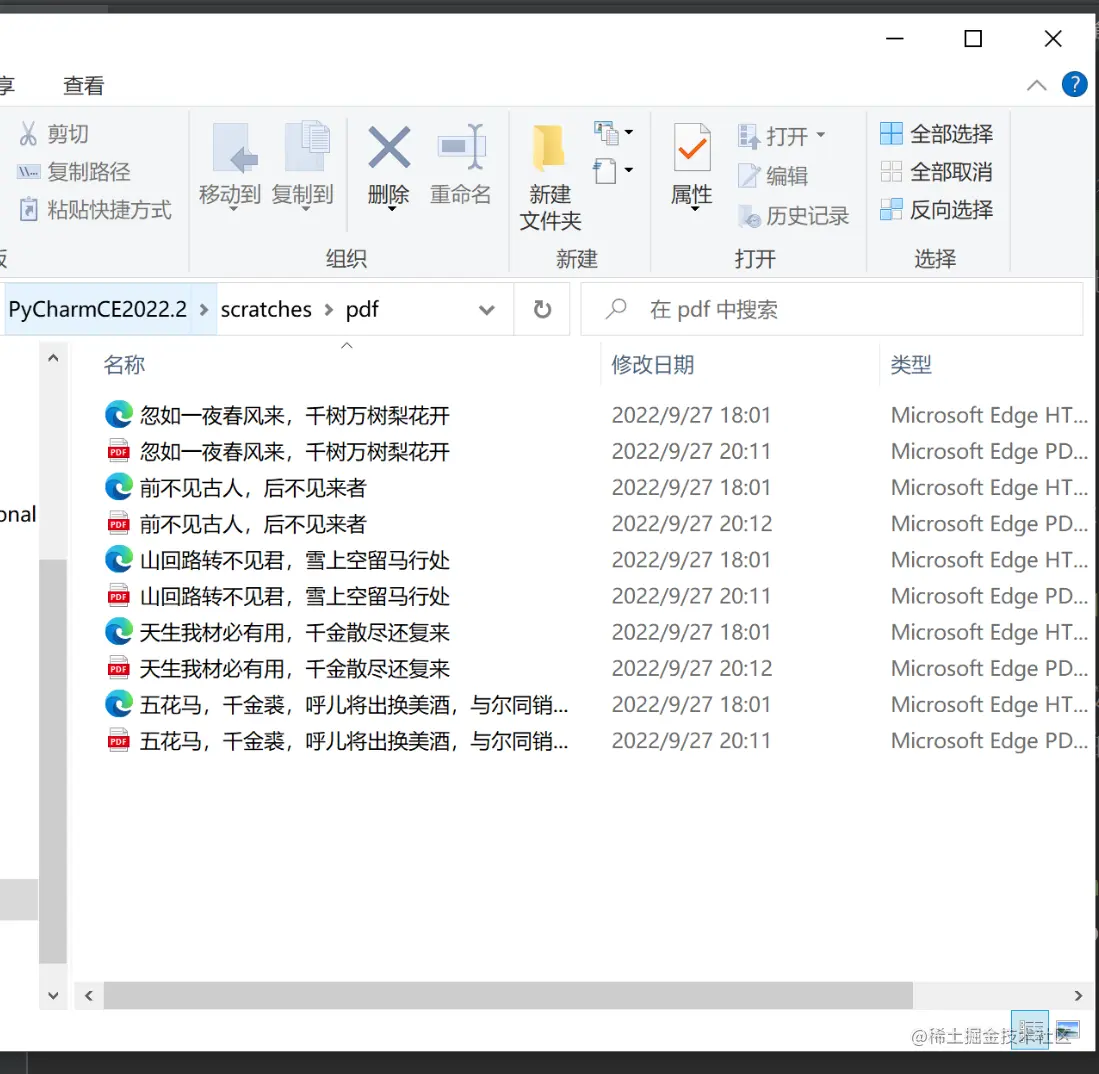Click the horizontal scrollbar thumb
This screenshot has width=1099, height=1074.
508,995
